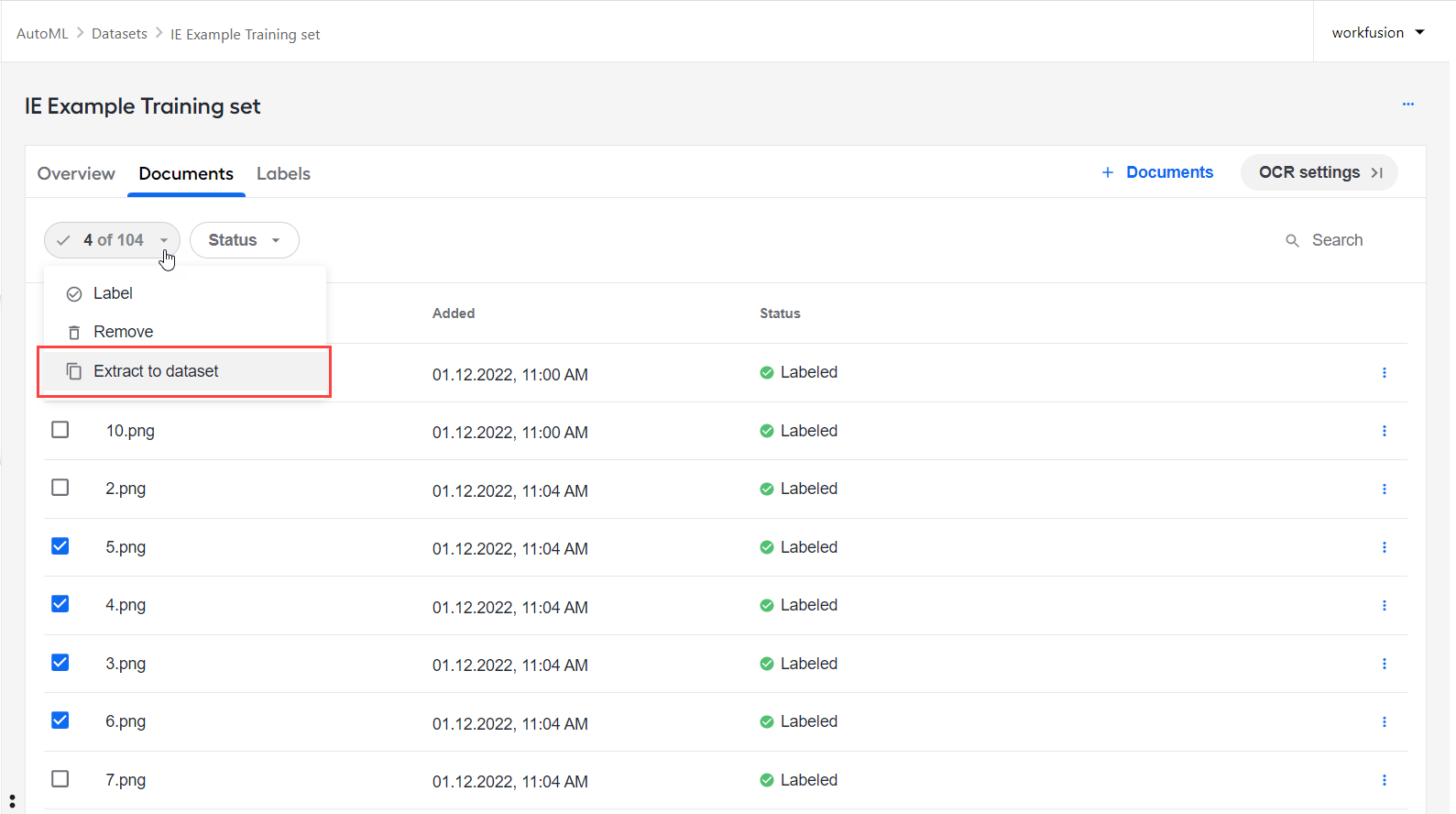Uncheck the checkbox for 3.png

pos(60,663)
